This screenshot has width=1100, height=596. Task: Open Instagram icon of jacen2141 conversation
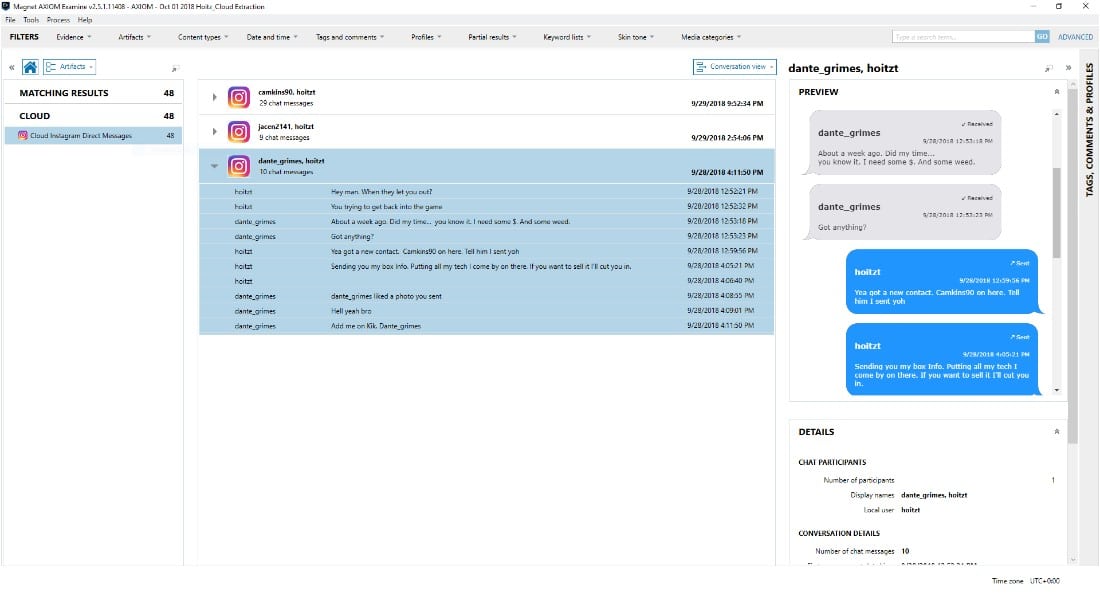coord(239,132)
